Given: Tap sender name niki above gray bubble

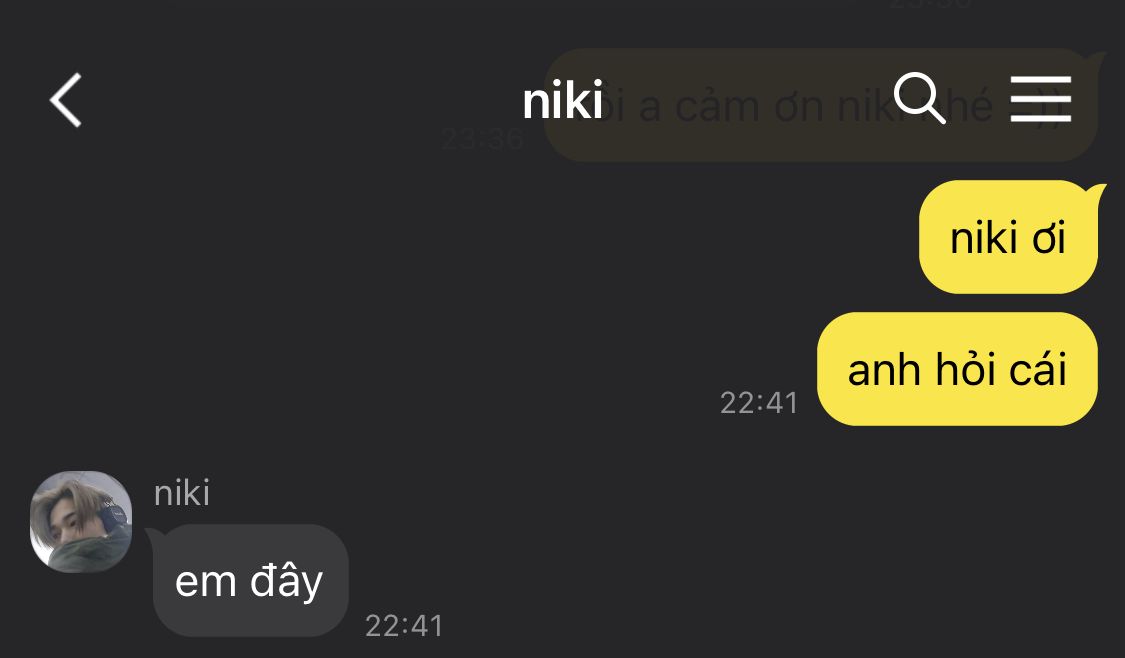Looking at the screenshot, I should (x=182, y=493).
